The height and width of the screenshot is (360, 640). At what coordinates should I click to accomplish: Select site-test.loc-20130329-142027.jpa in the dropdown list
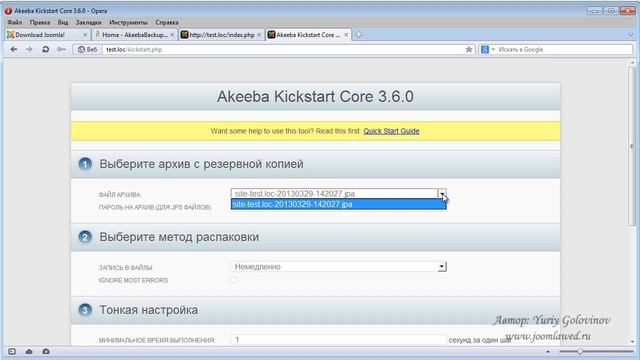pos(338,204)
